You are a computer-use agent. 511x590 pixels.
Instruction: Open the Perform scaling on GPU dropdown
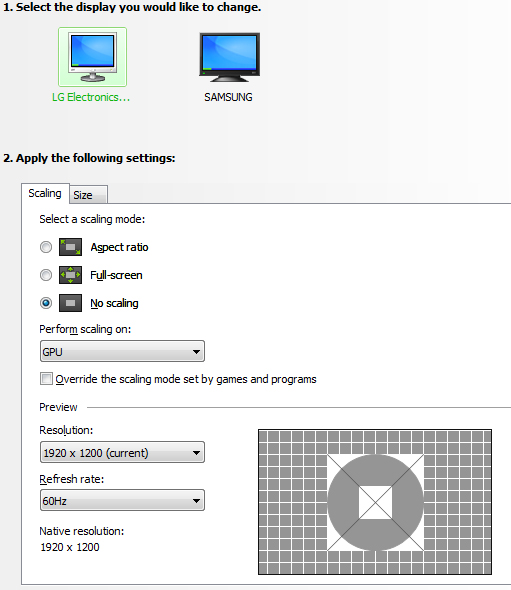[122, 351]
